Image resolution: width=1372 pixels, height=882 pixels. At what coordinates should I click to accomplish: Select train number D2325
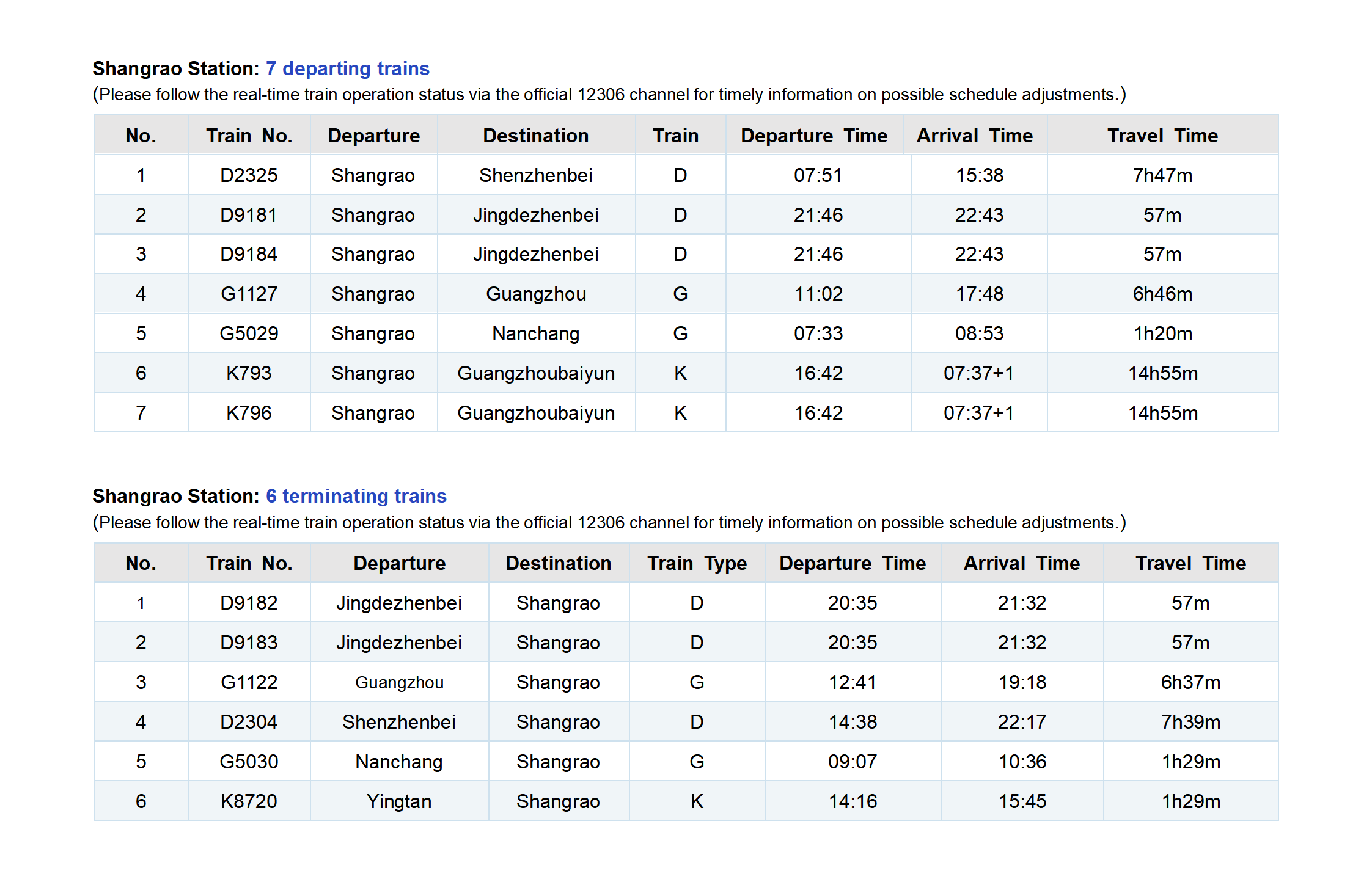pyautogui.click(x=249, y=175)
